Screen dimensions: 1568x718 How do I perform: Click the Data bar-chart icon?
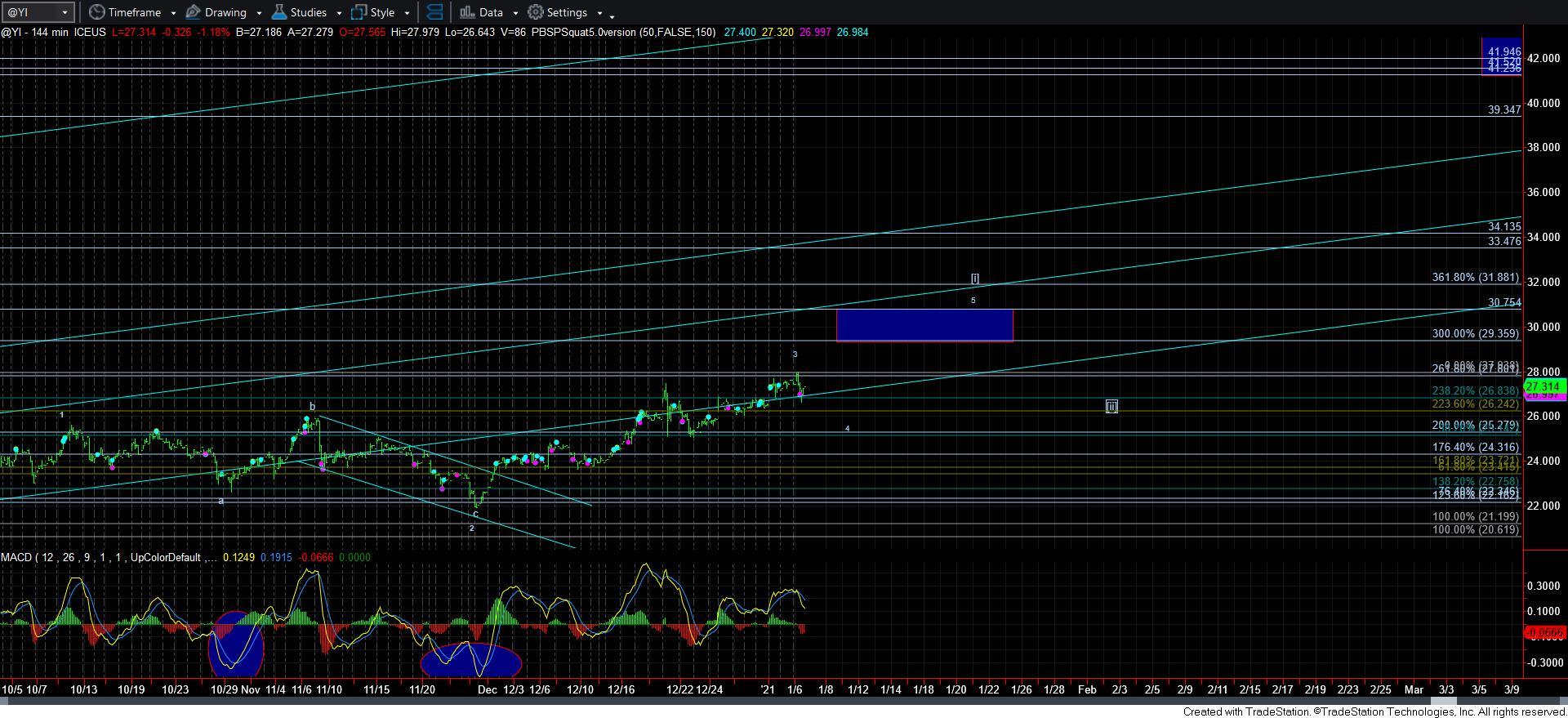[467, 12]
